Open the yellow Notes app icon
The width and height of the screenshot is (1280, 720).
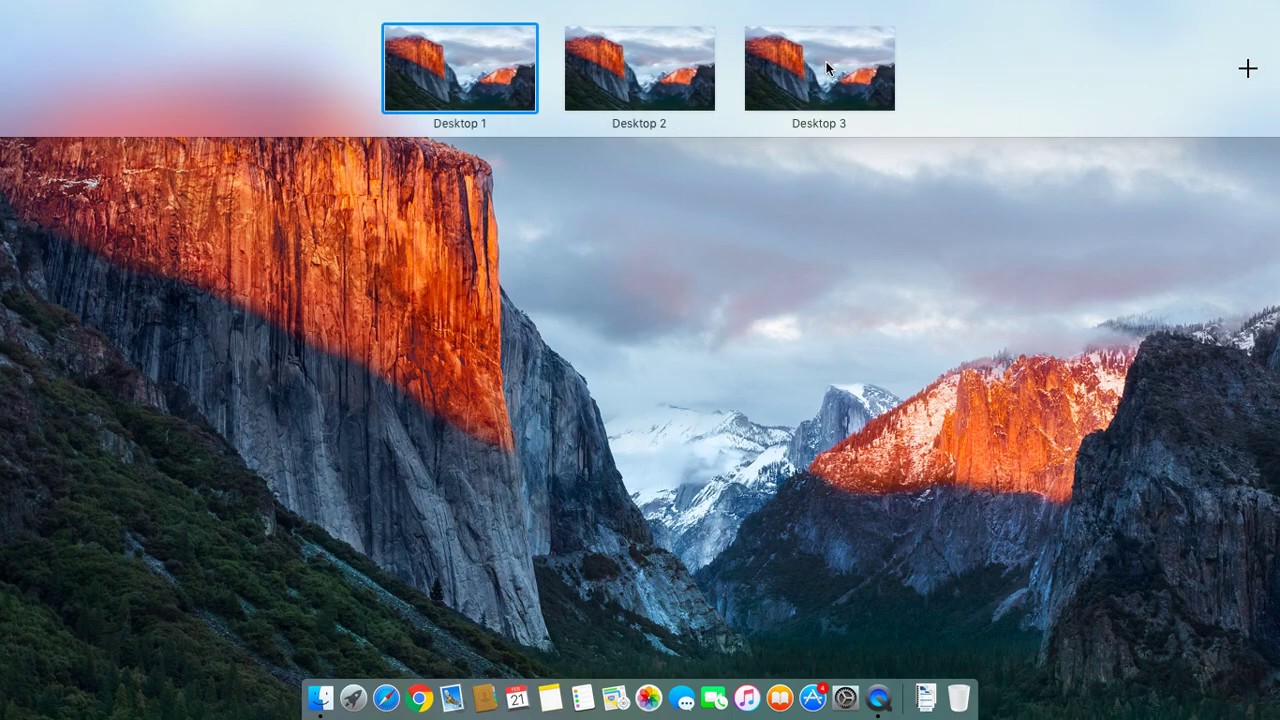point(550,698)
